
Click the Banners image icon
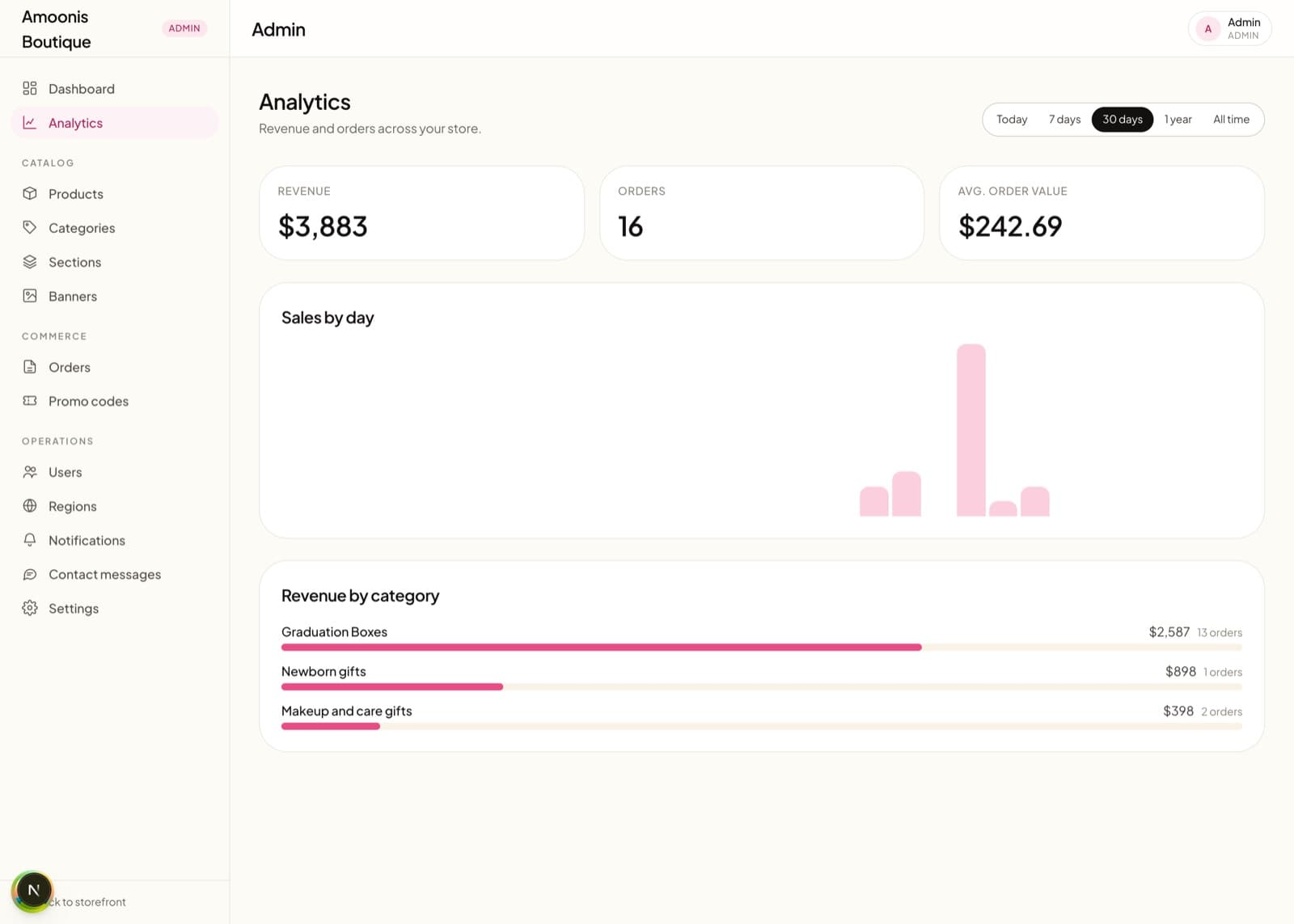30,295
